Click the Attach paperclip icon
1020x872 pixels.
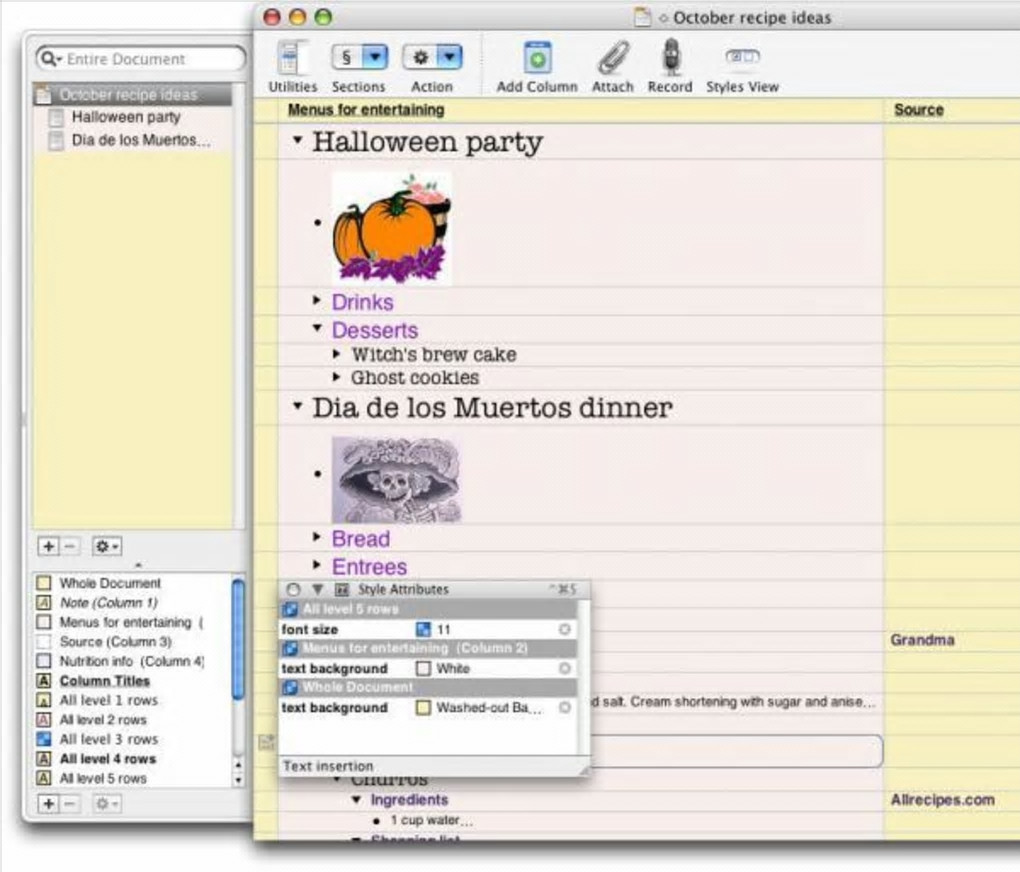(613, 58)
